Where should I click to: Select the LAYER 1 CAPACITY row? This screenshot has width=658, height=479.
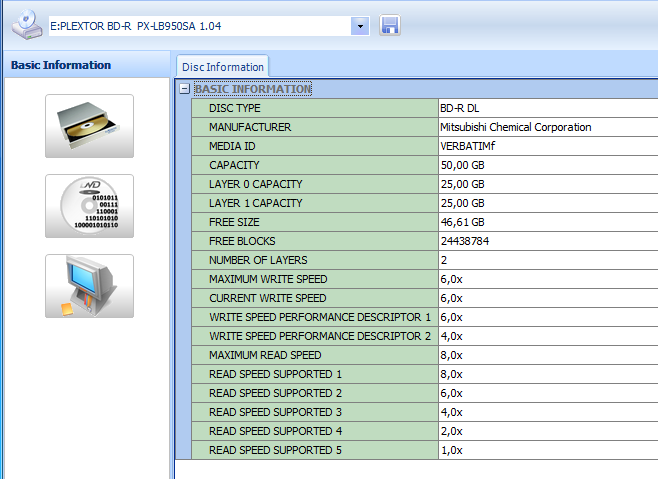click(425, 203)
